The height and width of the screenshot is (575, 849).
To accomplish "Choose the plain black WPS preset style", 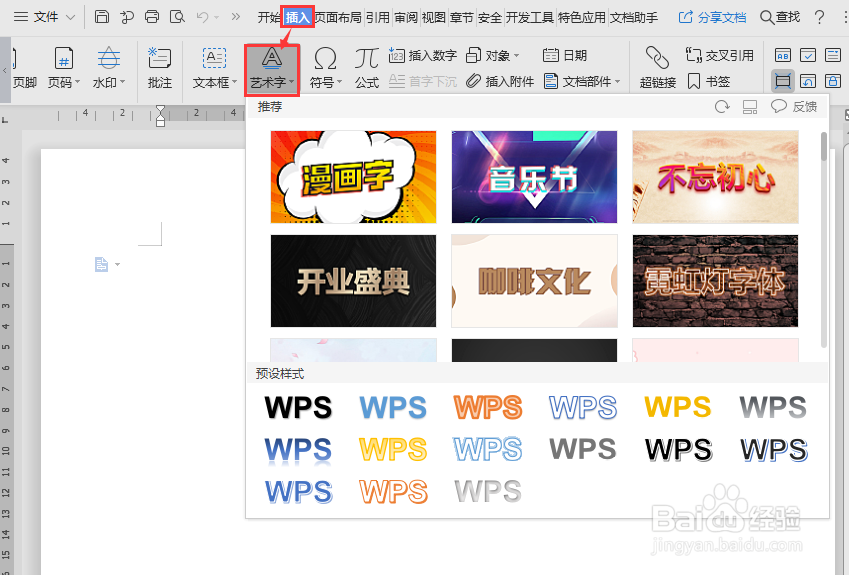I will coord(298,407).
